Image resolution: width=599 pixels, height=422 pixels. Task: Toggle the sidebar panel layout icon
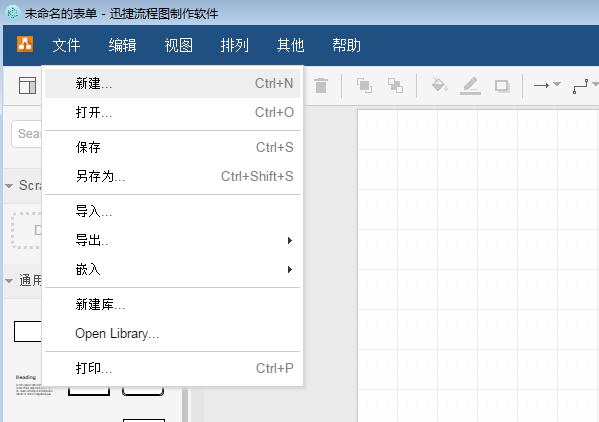pyautogui.click(x=28, y=85)
